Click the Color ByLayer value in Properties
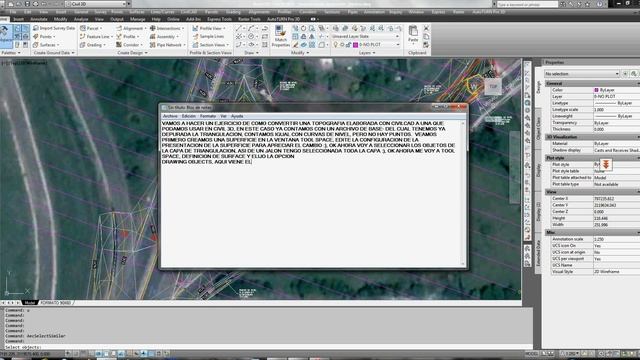Screen dimensions: 640x360 [616, 90]
